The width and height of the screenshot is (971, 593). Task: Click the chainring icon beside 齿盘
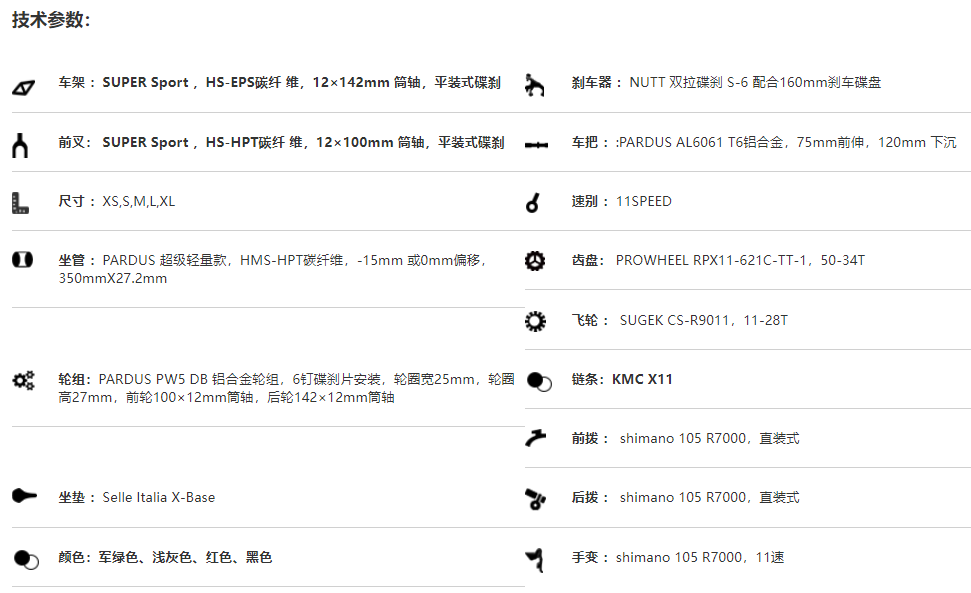pyautogui.click(x=535, y=261)
